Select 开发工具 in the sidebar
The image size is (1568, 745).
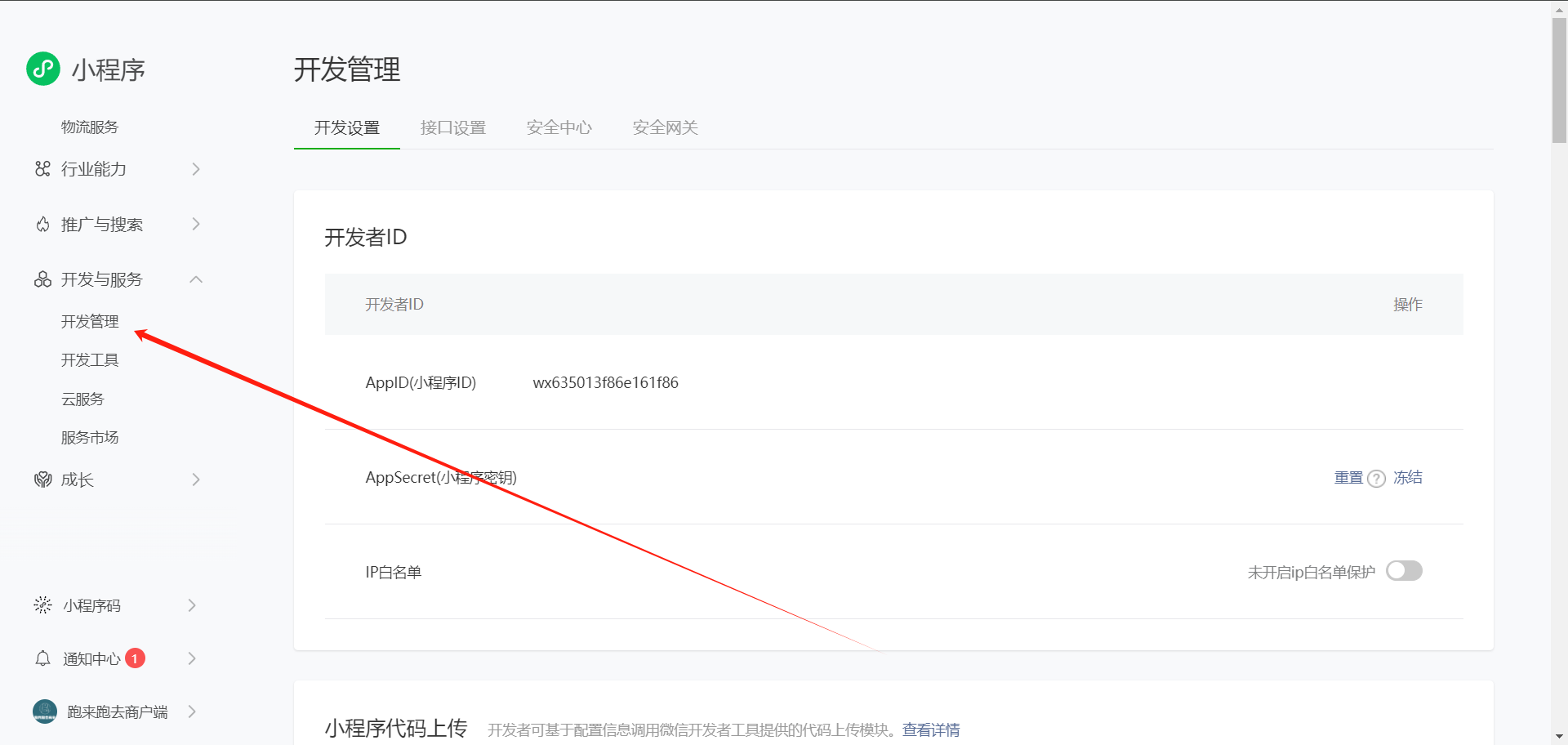coord(90,360)
